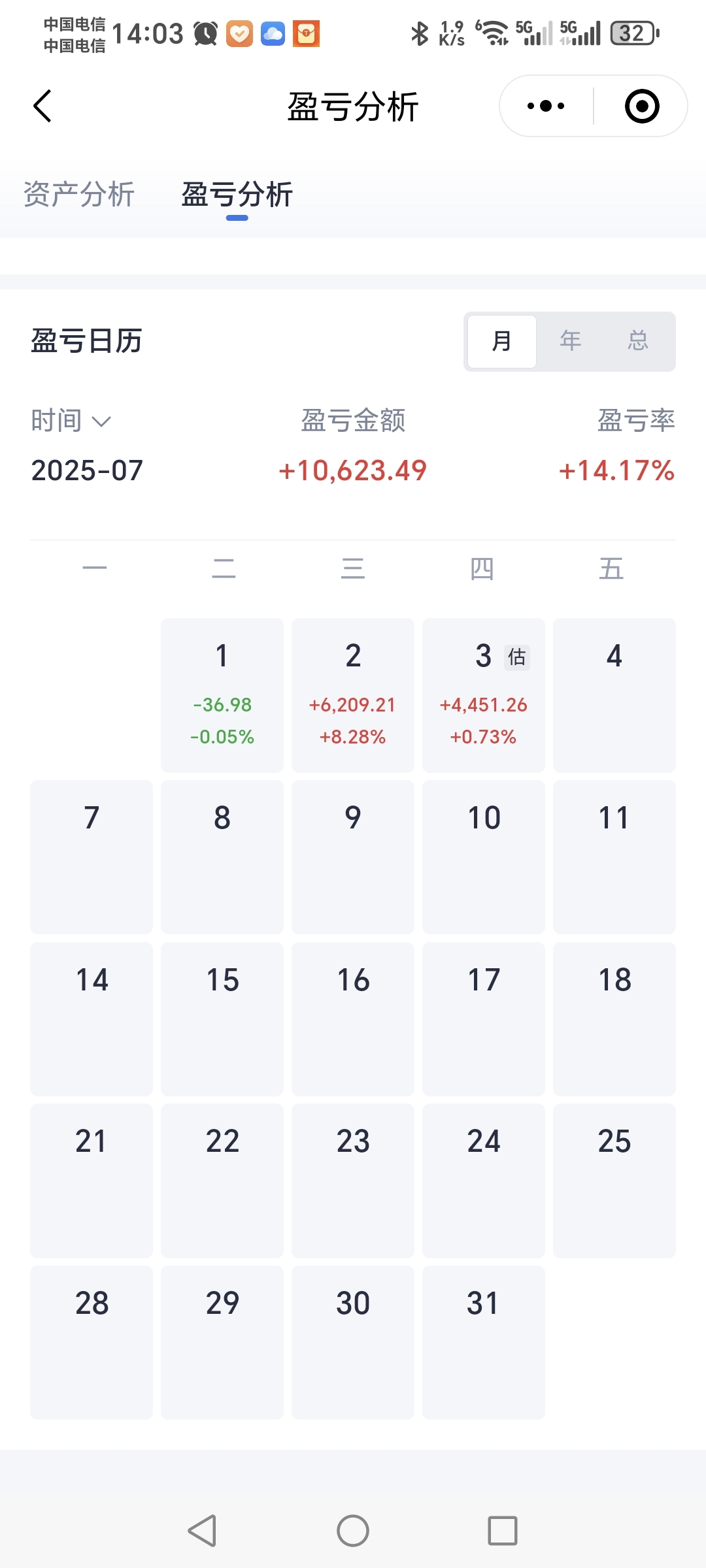
Task: Tap the mini-program close target icon
Action: click(x=642, y=106)
